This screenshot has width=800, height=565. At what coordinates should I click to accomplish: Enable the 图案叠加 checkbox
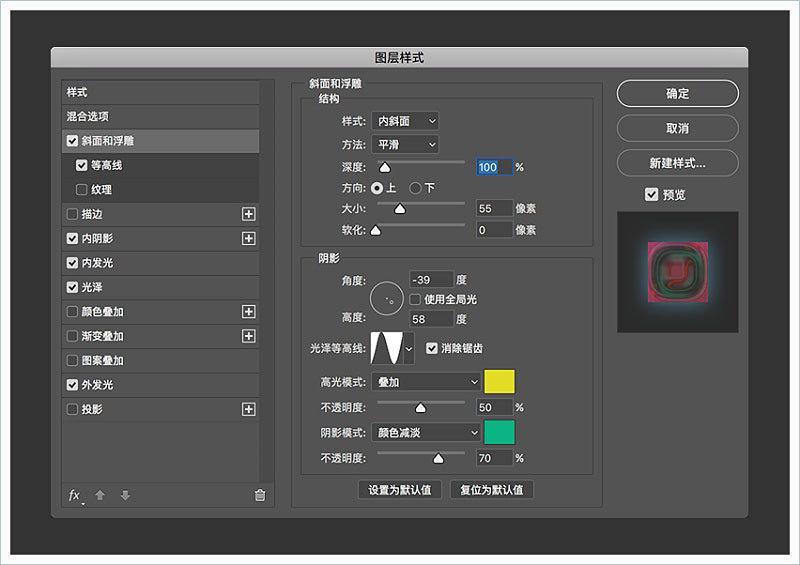[72, 360]
